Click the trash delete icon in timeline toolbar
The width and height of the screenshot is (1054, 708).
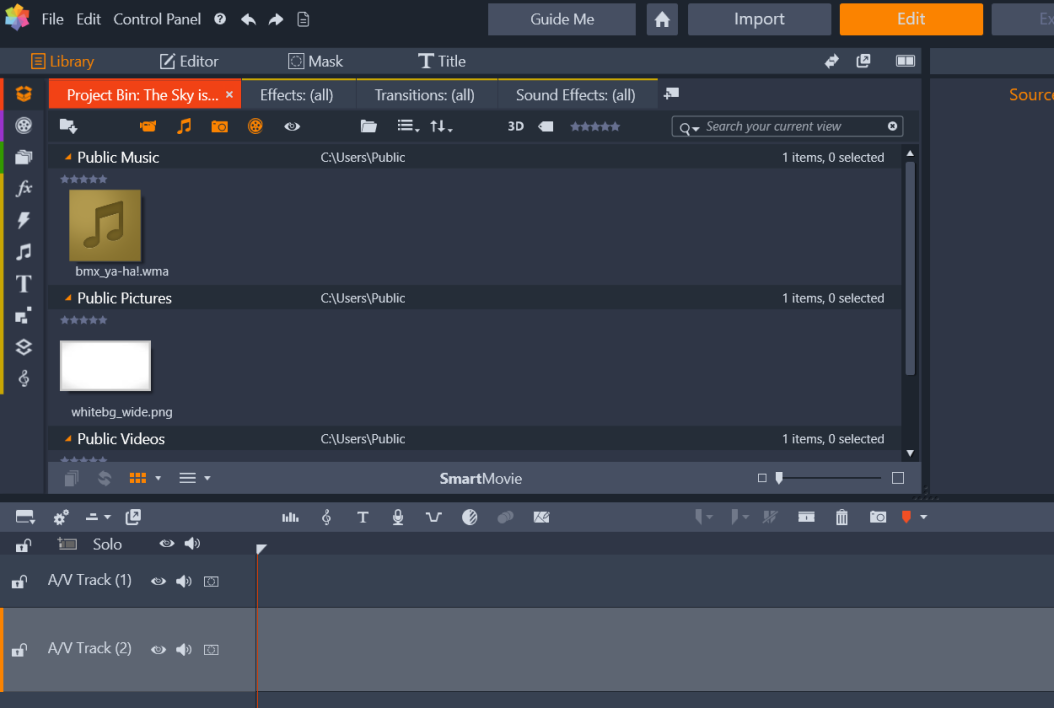coord(842,517)
